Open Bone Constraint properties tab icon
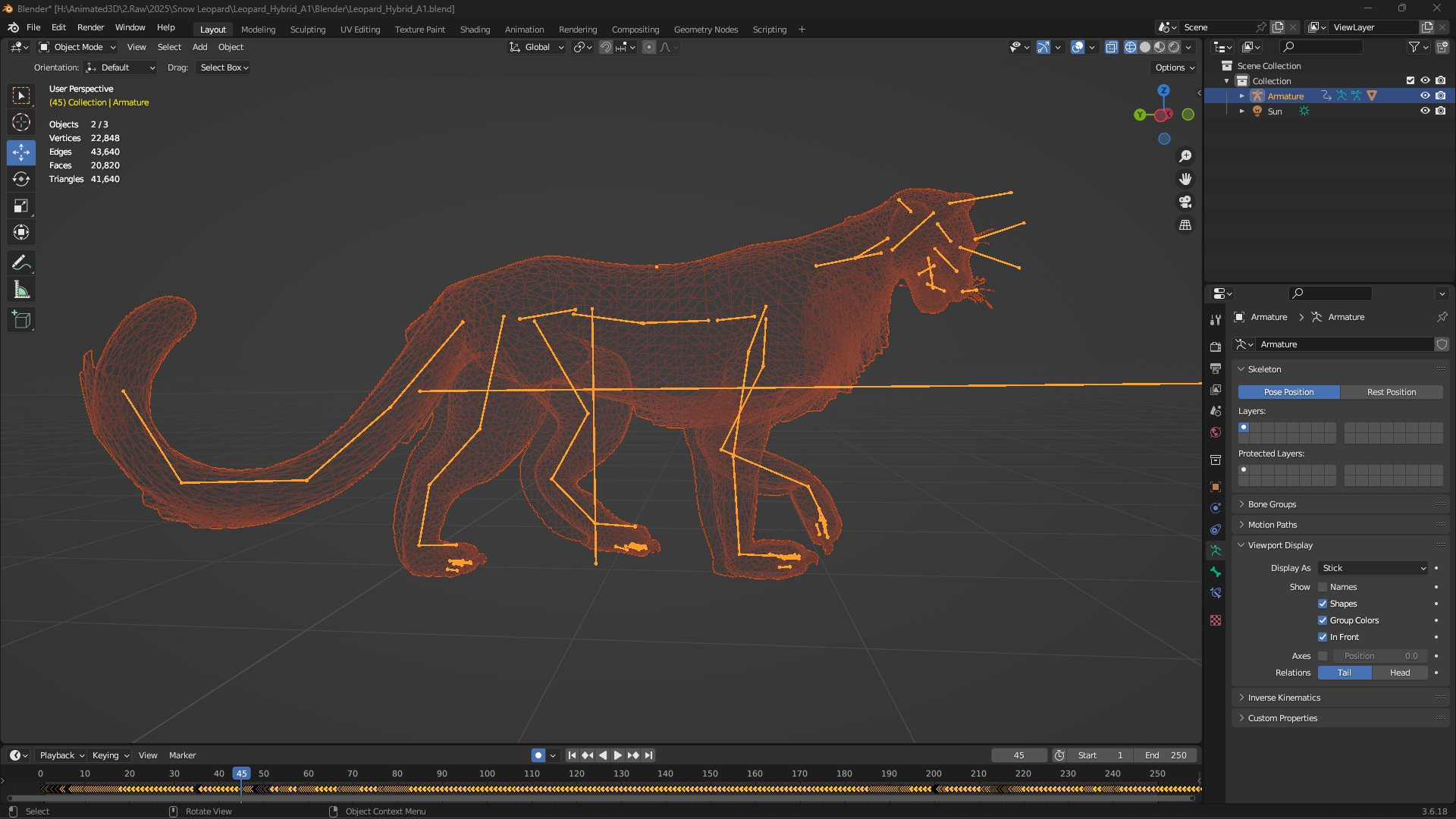Screen dimensions: 1456x819 1216,593
